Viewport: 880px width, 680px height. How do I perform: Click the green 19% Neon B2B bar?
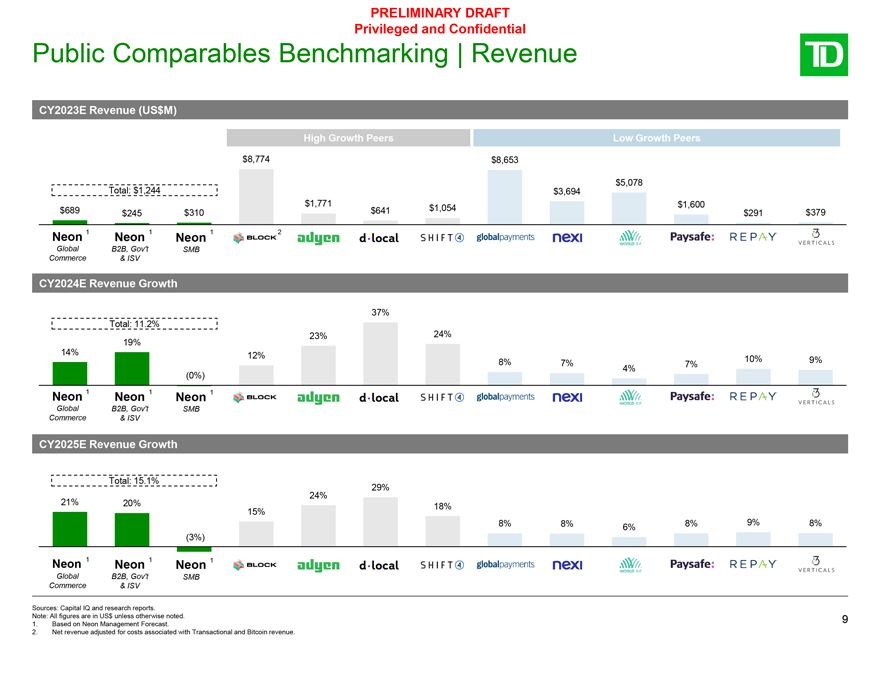click(132, 369)
